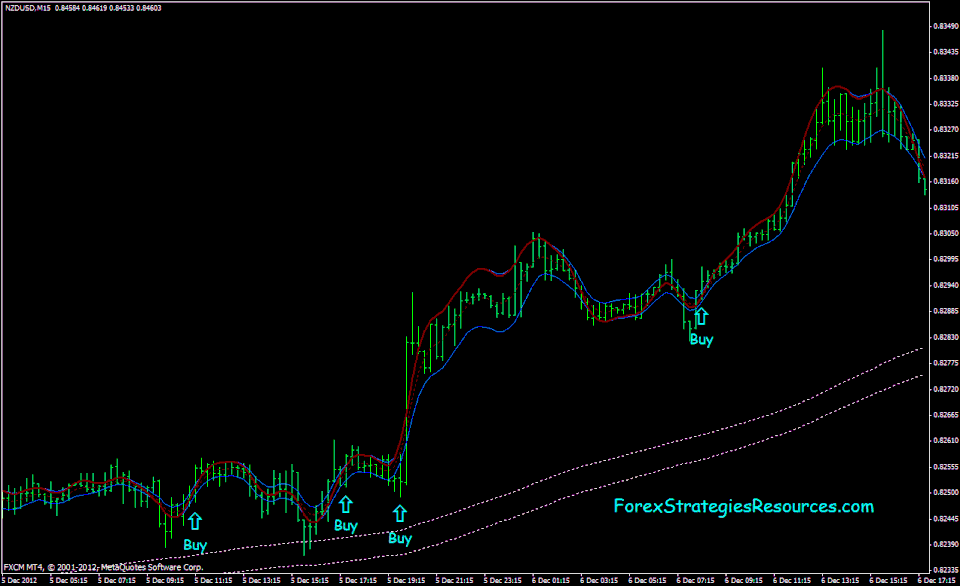Select the 0.83160 price axis label
This screenshot has width=960, height=586.
[946, 182]
